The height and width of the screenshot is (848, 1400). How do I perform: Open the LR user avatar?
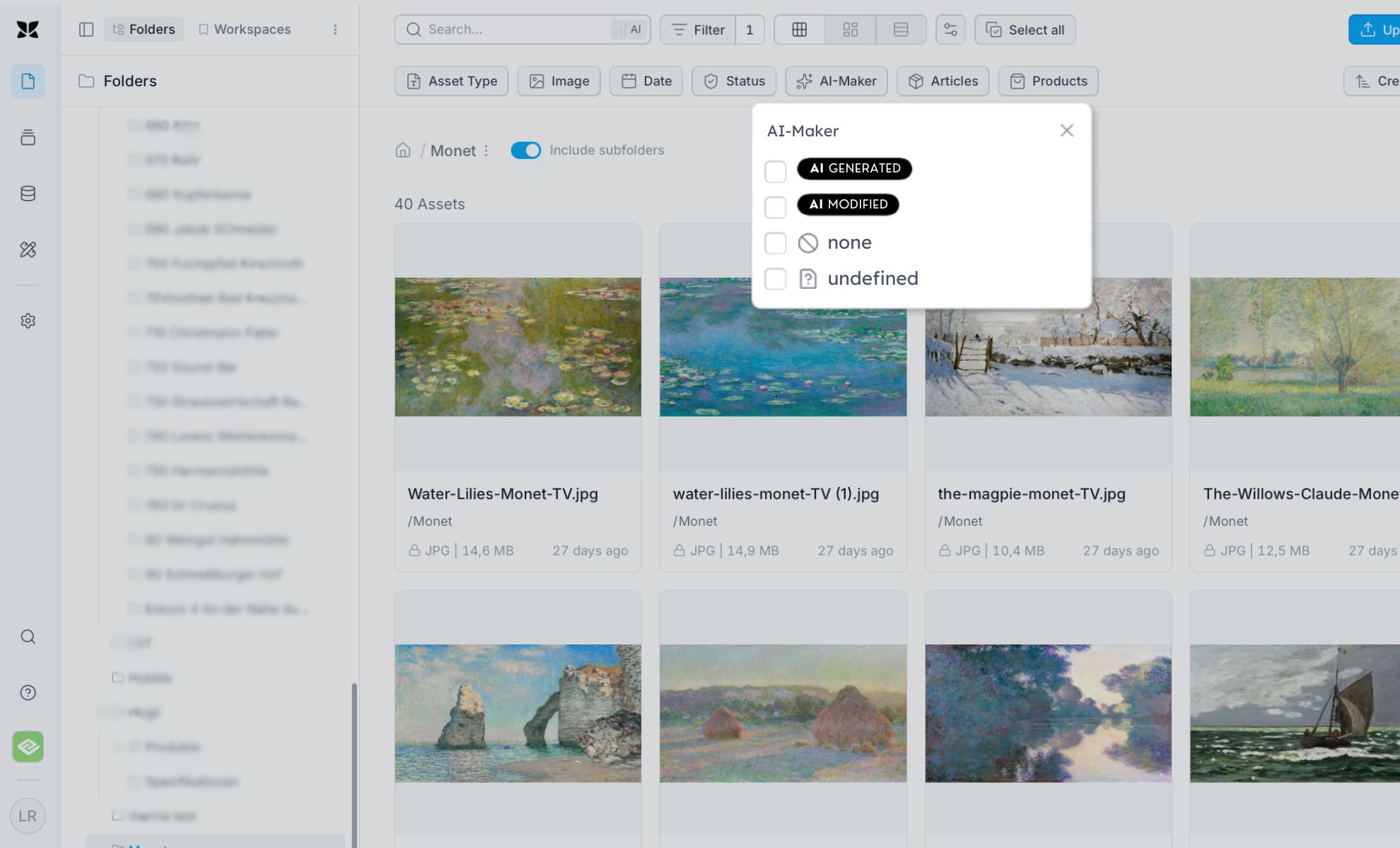pos(28,816)
